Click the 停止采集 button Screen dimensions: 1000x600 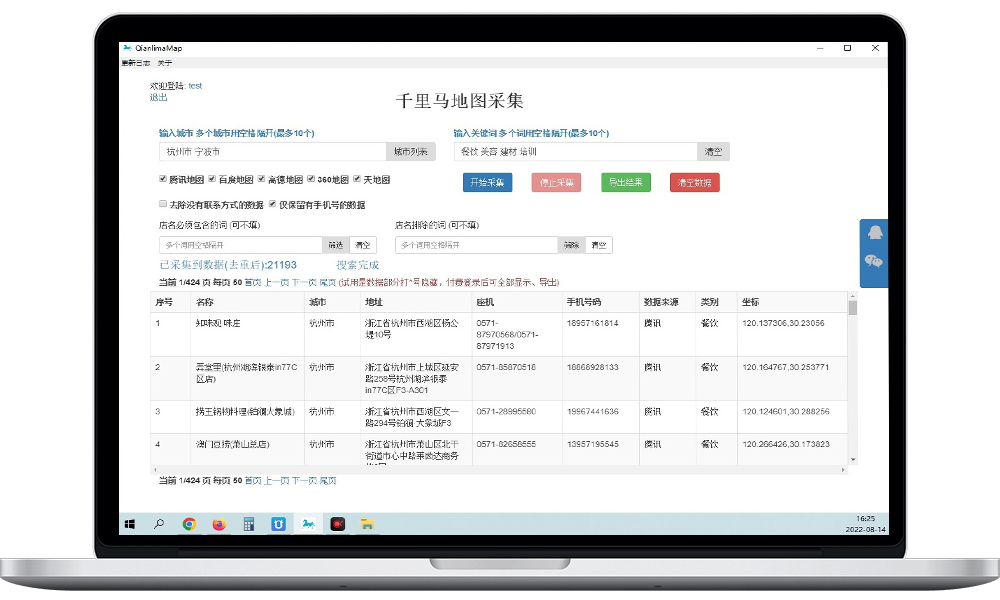[x=556, y=183]
